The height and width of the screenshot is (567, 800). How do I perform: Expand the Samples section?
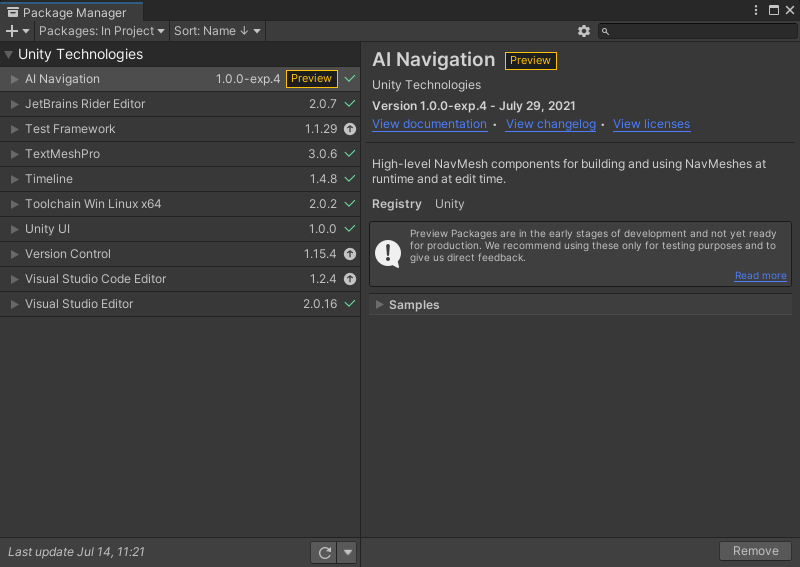tap(380, 305)
